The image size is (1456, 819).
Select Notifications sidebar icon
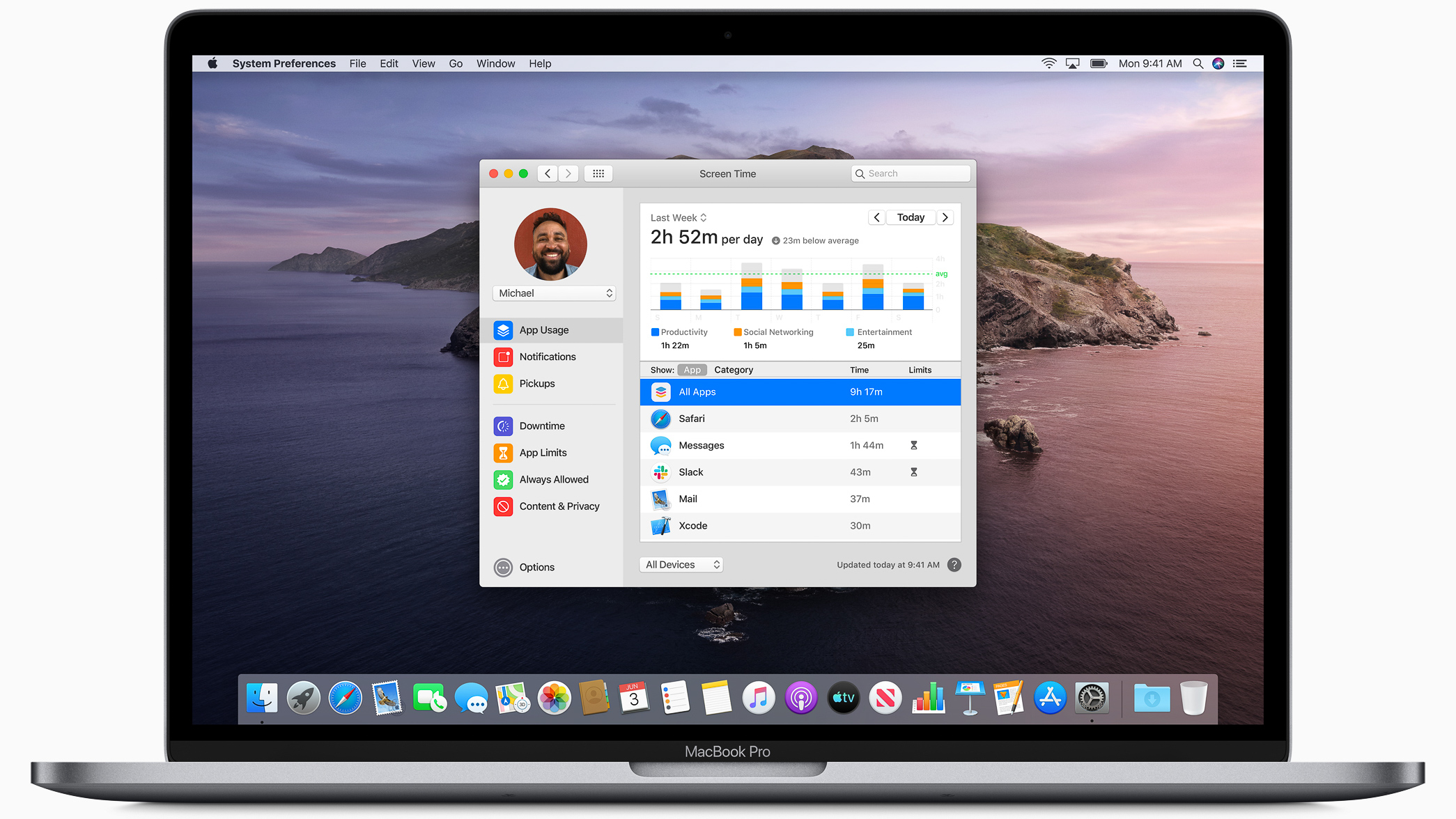(503, 356)
